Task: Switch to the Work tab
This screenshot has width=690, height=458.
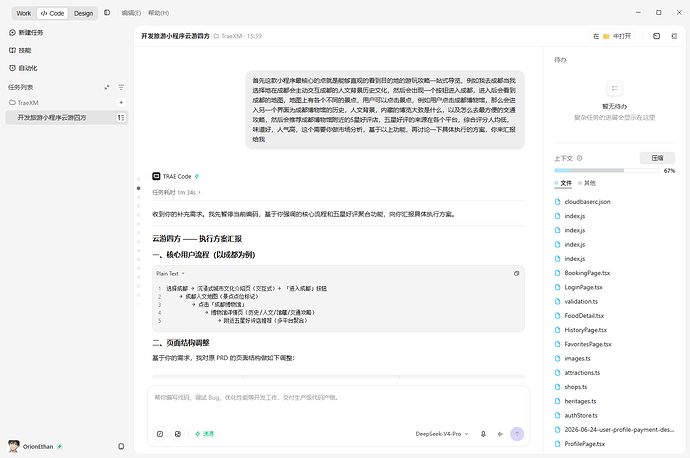Action: [24, 13]
